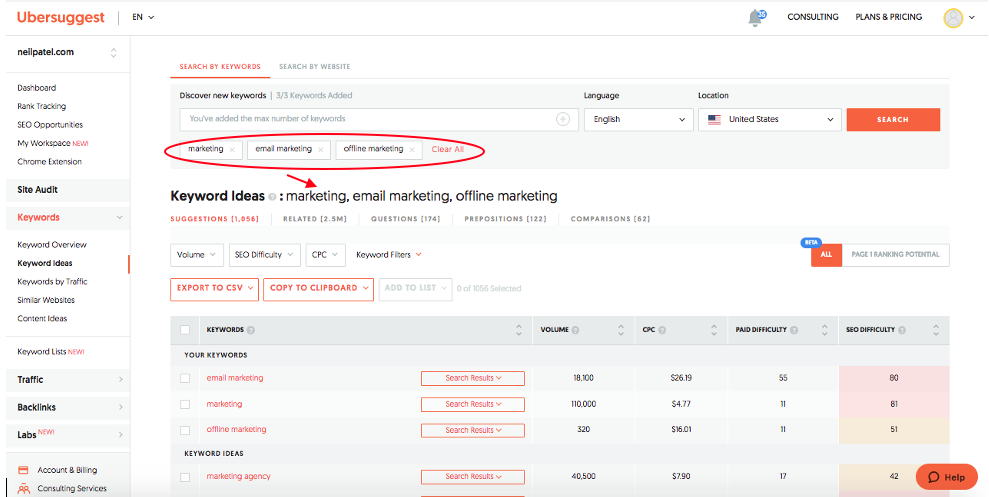Tick the select-all keywords header checkbox
This screenshot has height=497, width=989.
pos(185,330)
